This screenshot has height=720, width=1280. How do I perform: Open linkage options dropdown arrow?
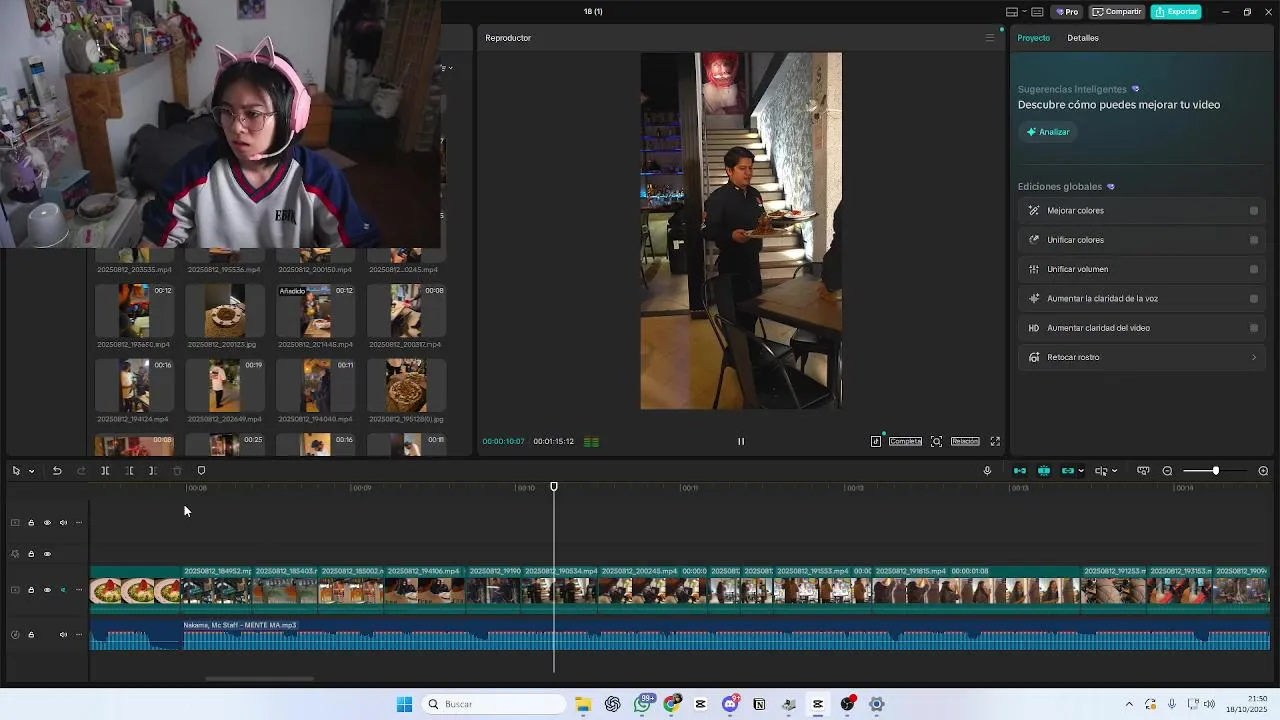pos(1081,471)
